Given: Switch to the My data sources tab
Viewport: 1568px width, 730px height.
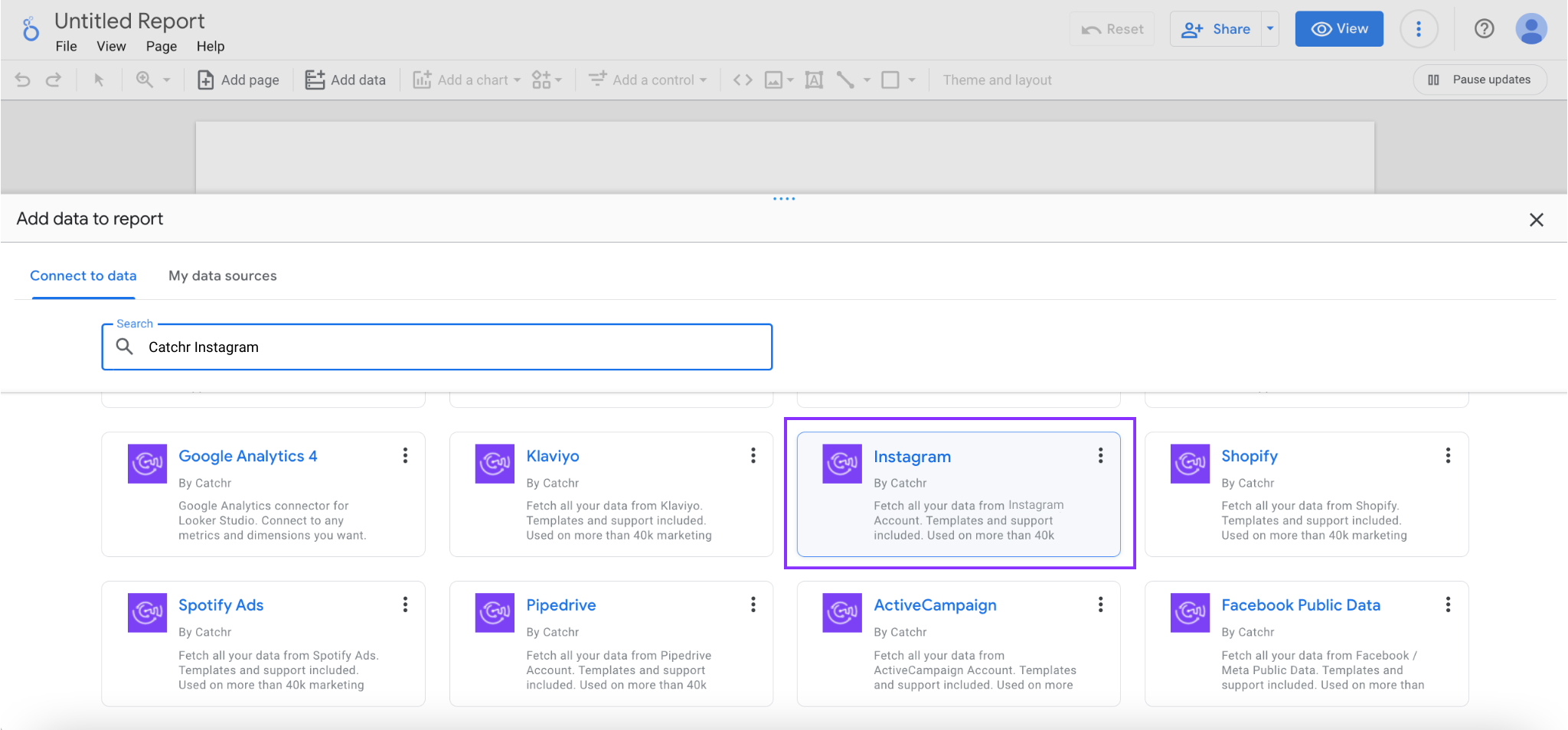Looking at the screenshot, I should (223, 275).
